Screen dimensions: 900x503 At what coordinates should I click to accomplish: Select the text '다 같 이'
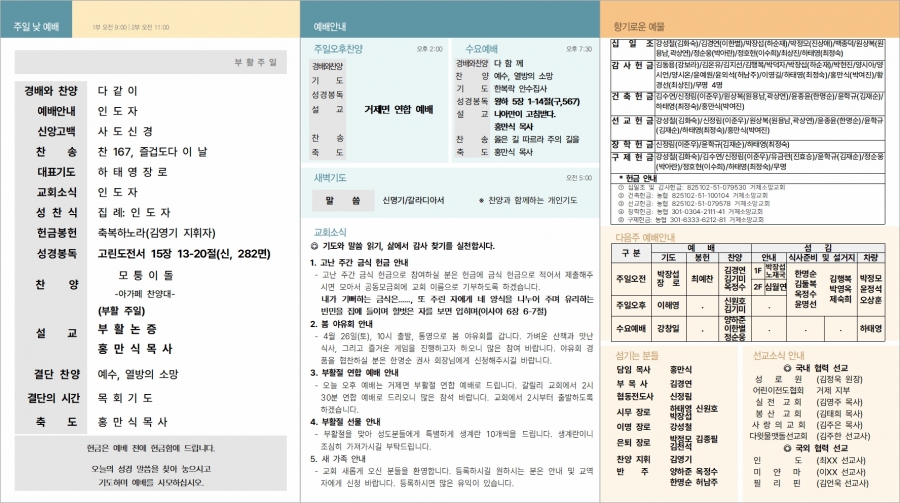(x=118, y=91)
